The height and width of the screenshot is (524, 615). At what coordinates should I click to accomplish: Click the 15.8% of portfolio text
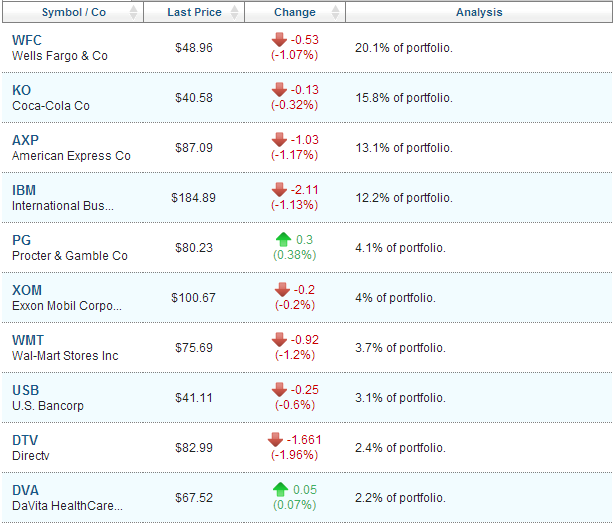click(404, 98)
